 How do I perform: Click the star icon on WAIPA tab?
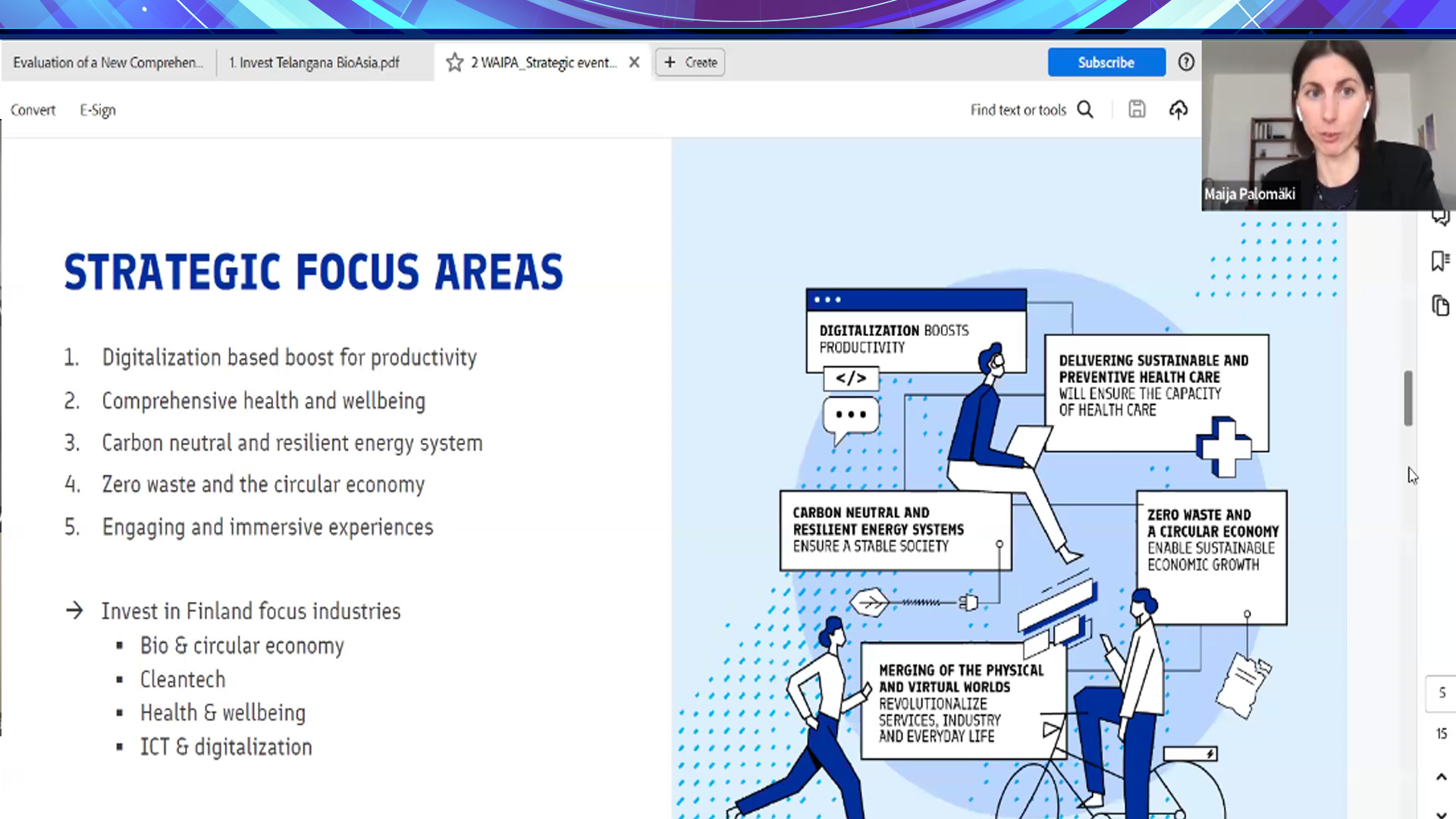click(454, 62)
